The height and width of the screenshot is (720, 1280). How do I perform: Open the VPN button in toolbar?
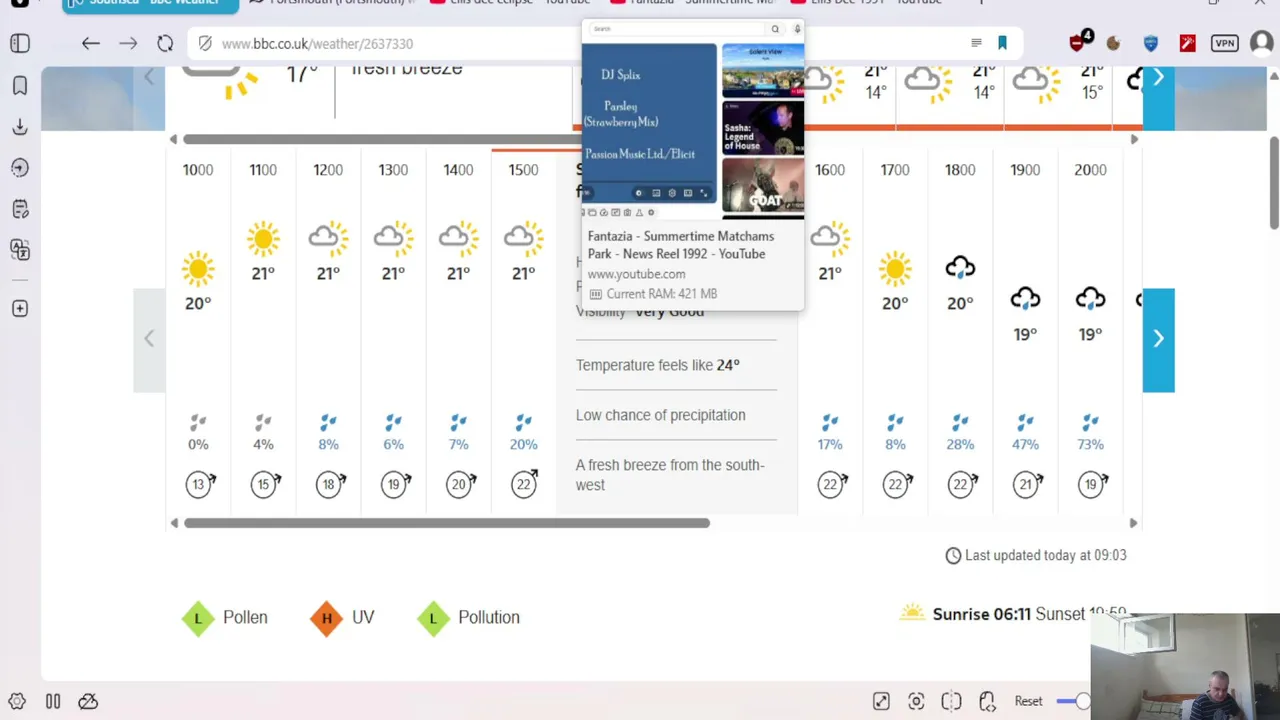click(x=1224, y=43)
